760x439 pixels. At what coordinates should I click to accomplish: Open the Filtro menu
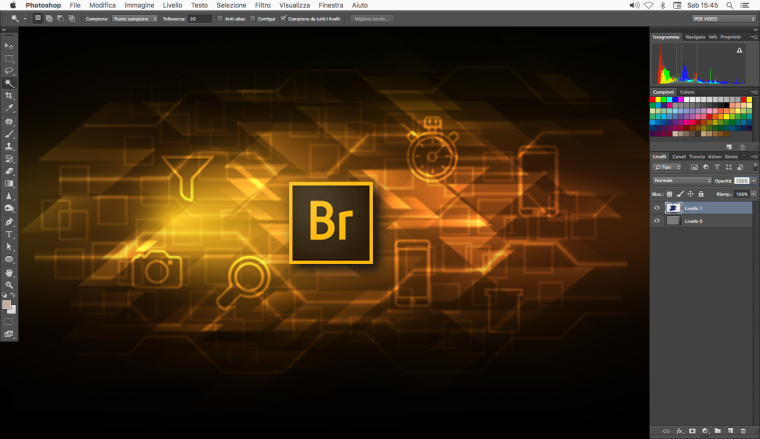[x=262, y=5]
